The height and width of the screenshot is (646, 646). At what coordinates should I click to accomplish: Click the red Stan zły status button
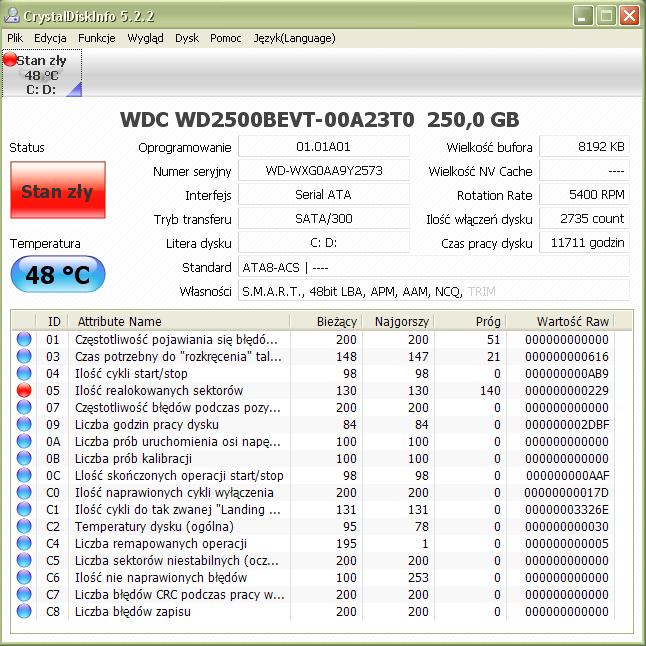[x=58, y=190]
